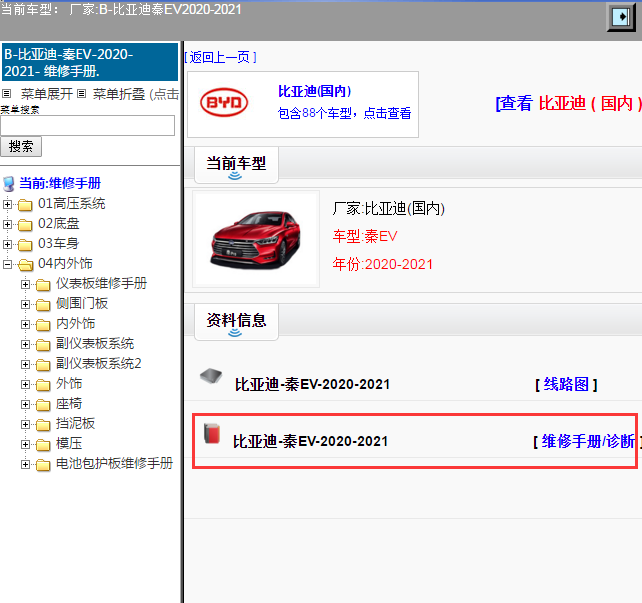Click the folder icon of 外饰
Viewport: 642px width, 603px height.
coord(43,385)
